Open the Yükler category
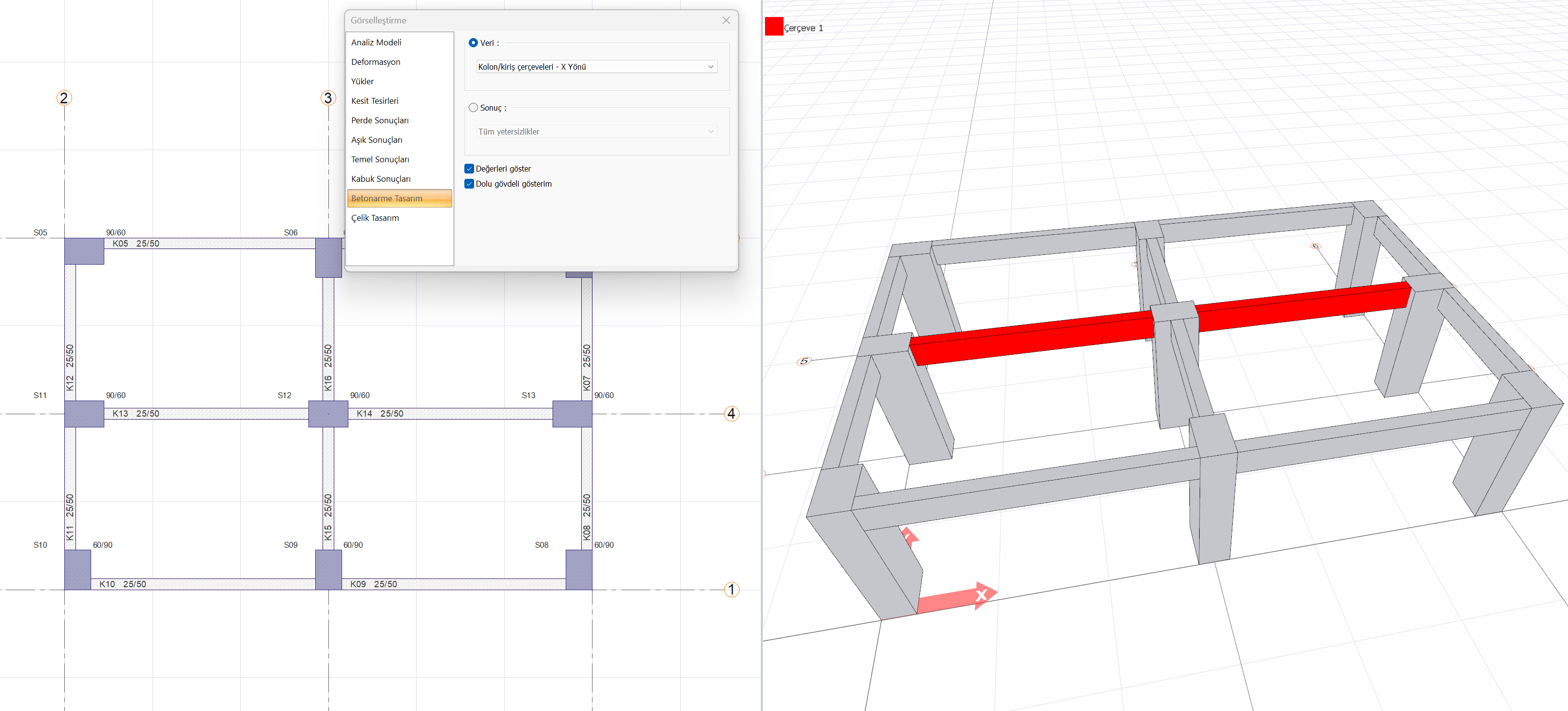 [362, 81]
